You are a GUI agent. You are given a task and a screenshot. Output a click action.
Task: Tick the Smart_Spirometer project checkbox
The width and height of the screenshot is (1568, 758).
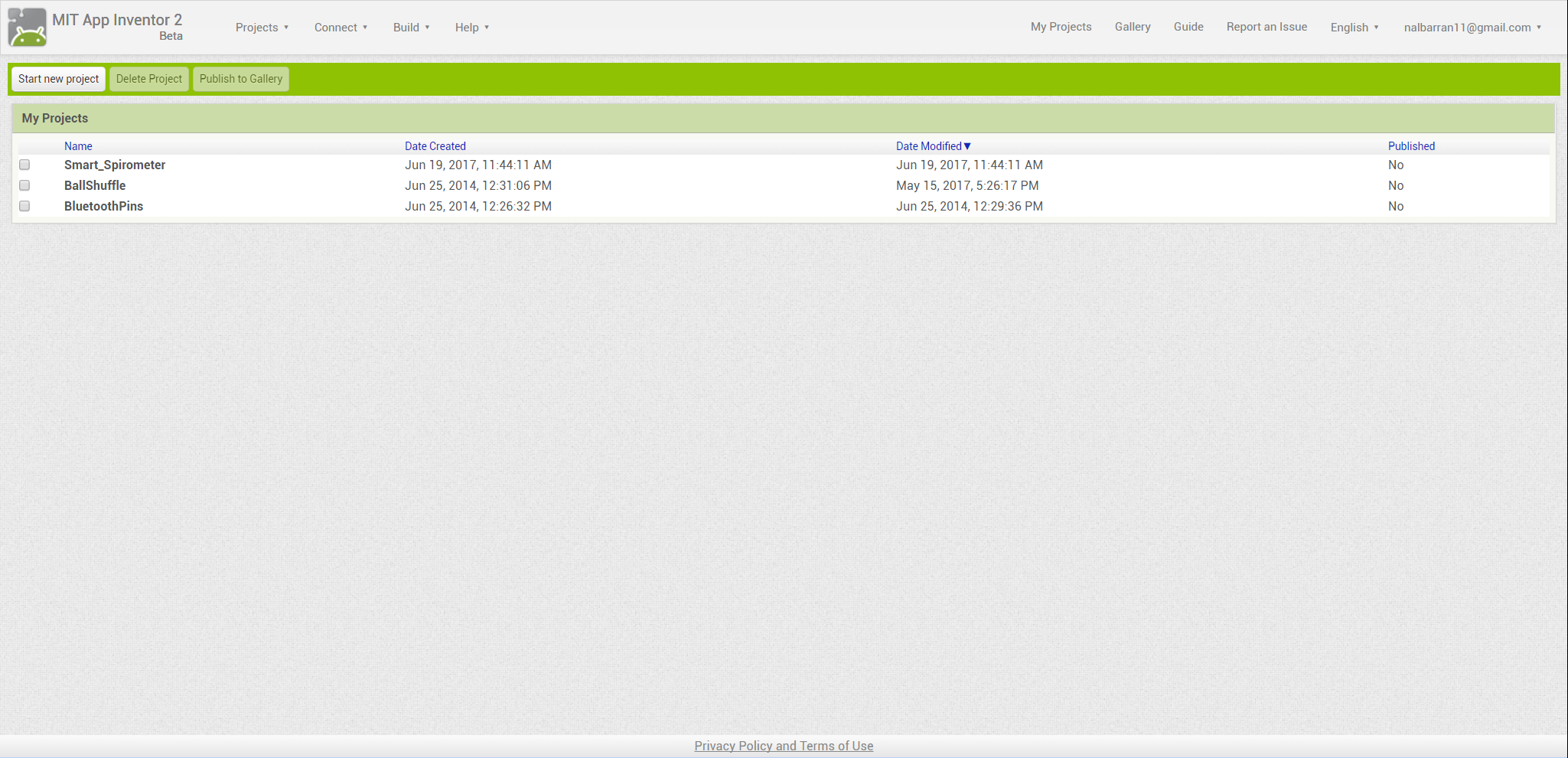[24, 165]
